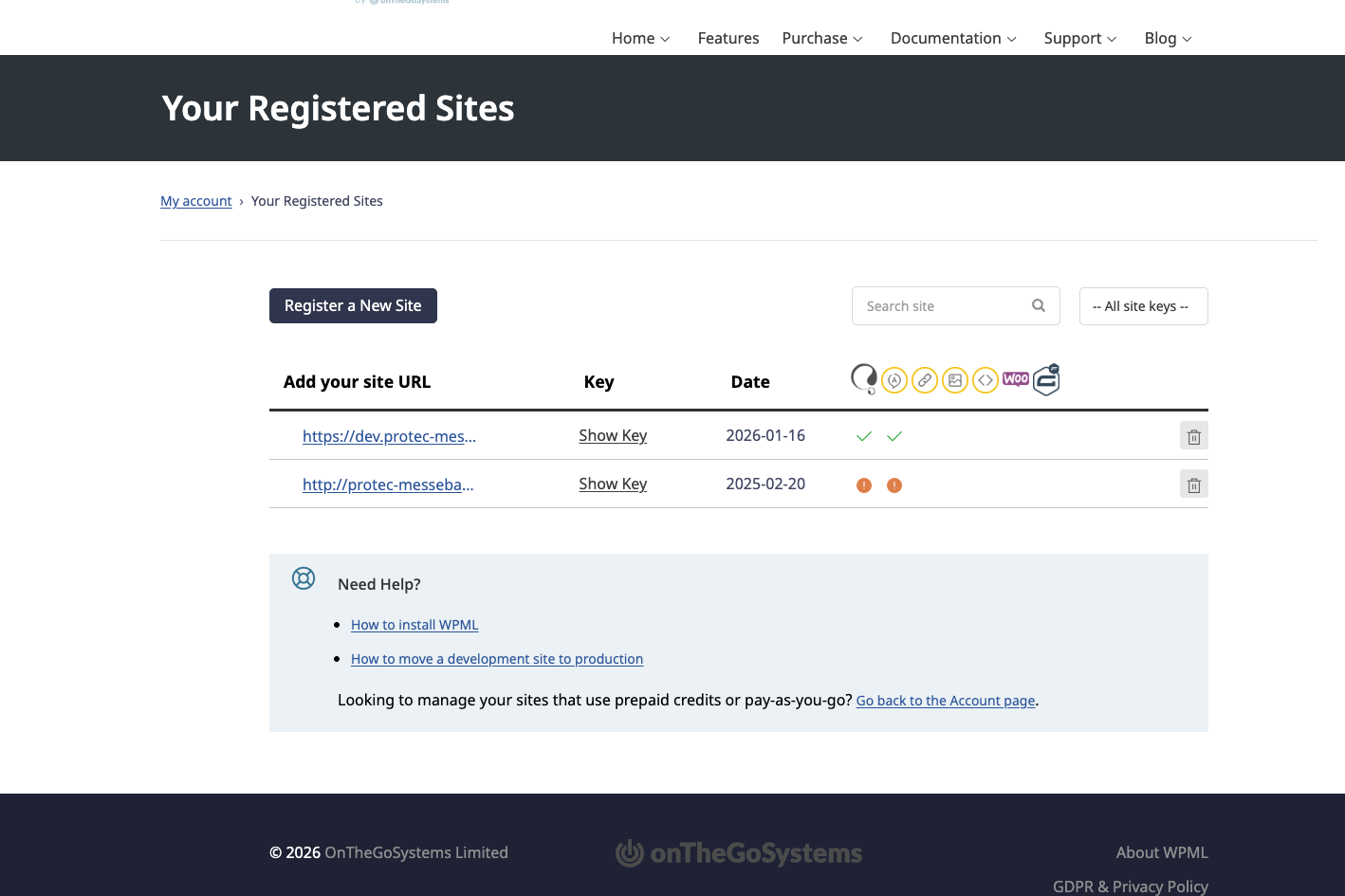1345x896 pixels.
Task: Delete the protec-messeba site with trash icon
Action: pos(1193,485)
